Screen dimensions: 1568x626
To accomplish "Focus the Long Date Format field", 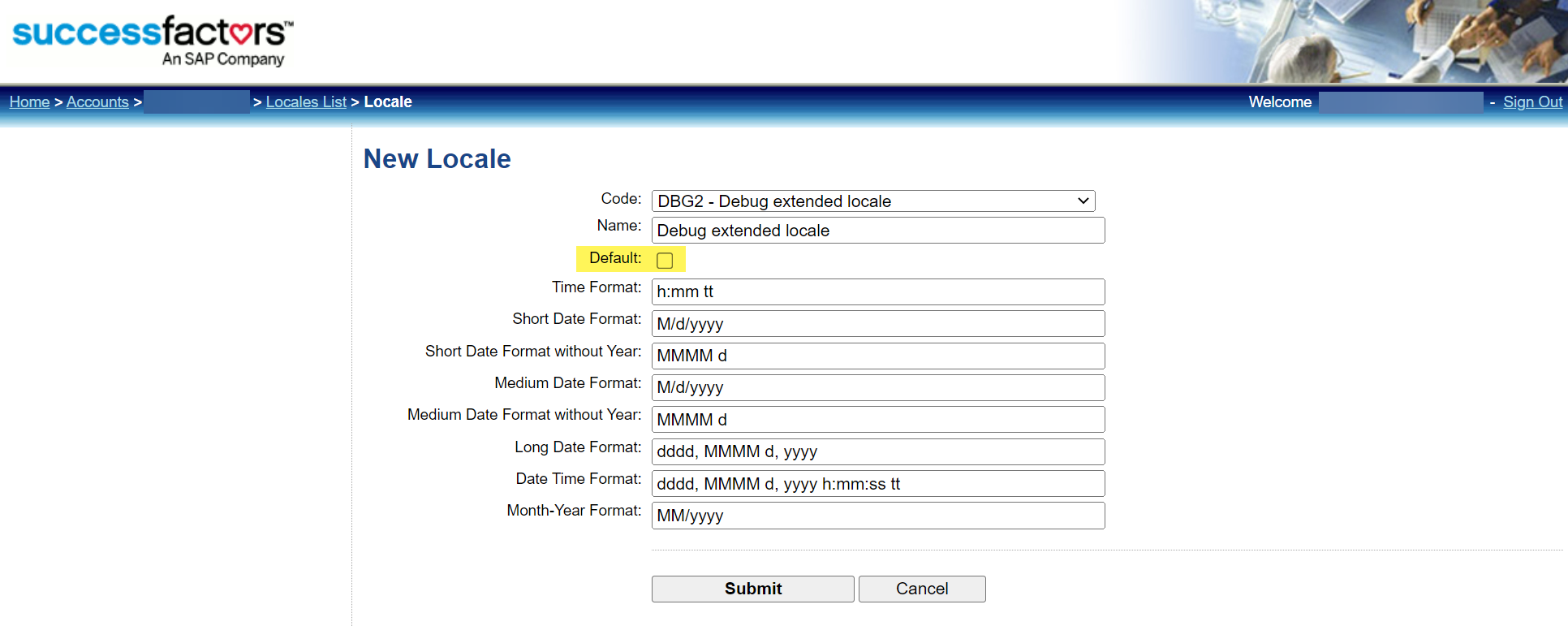I will (878, 451).
